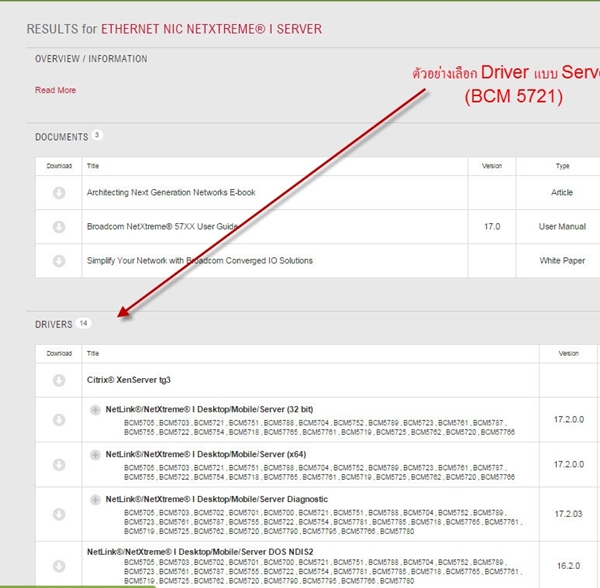Image resolution: width=600 pixels, height=588 pixels.
Task: Click the DOCUMENTS section heading
Action: point(62,137)
